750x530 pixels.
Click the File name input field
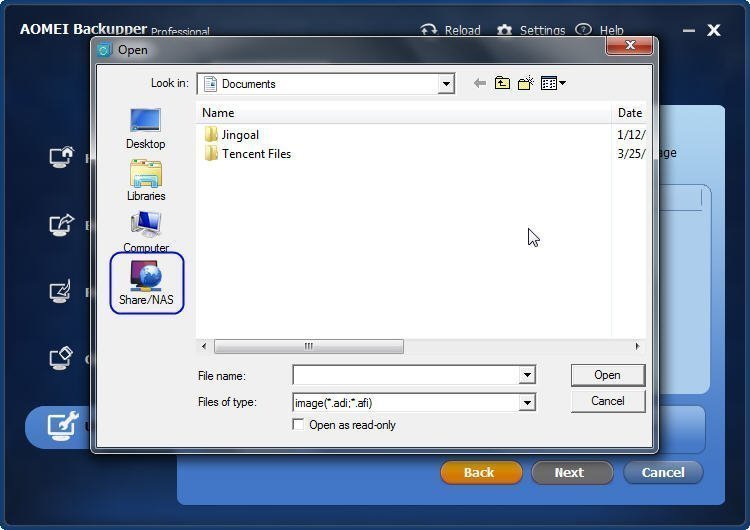click(x=406, y=375)
